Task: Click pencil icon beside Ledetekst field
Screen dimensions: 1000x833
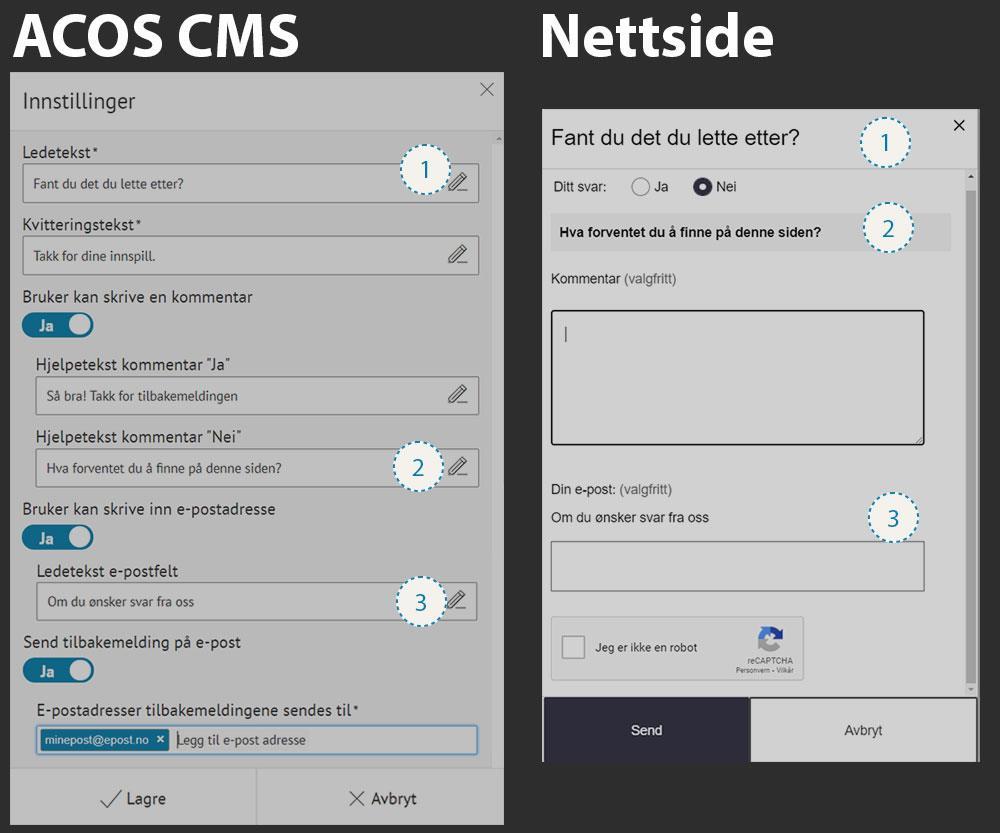Action: point(457,183)
